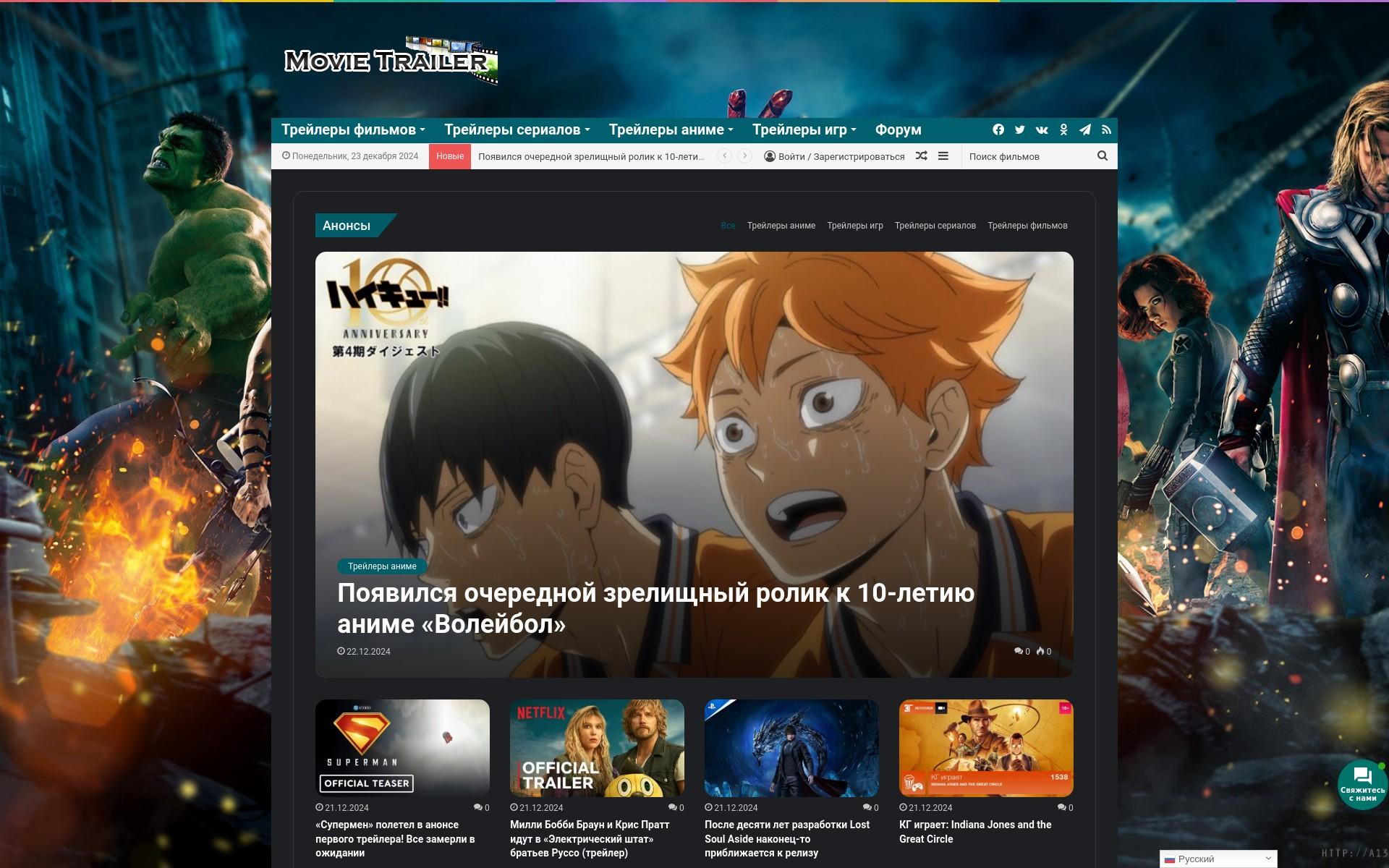Expand Трейлеры сериалов menu
This screenshot has height=868, width=1389.
click(x=517, y=129)
